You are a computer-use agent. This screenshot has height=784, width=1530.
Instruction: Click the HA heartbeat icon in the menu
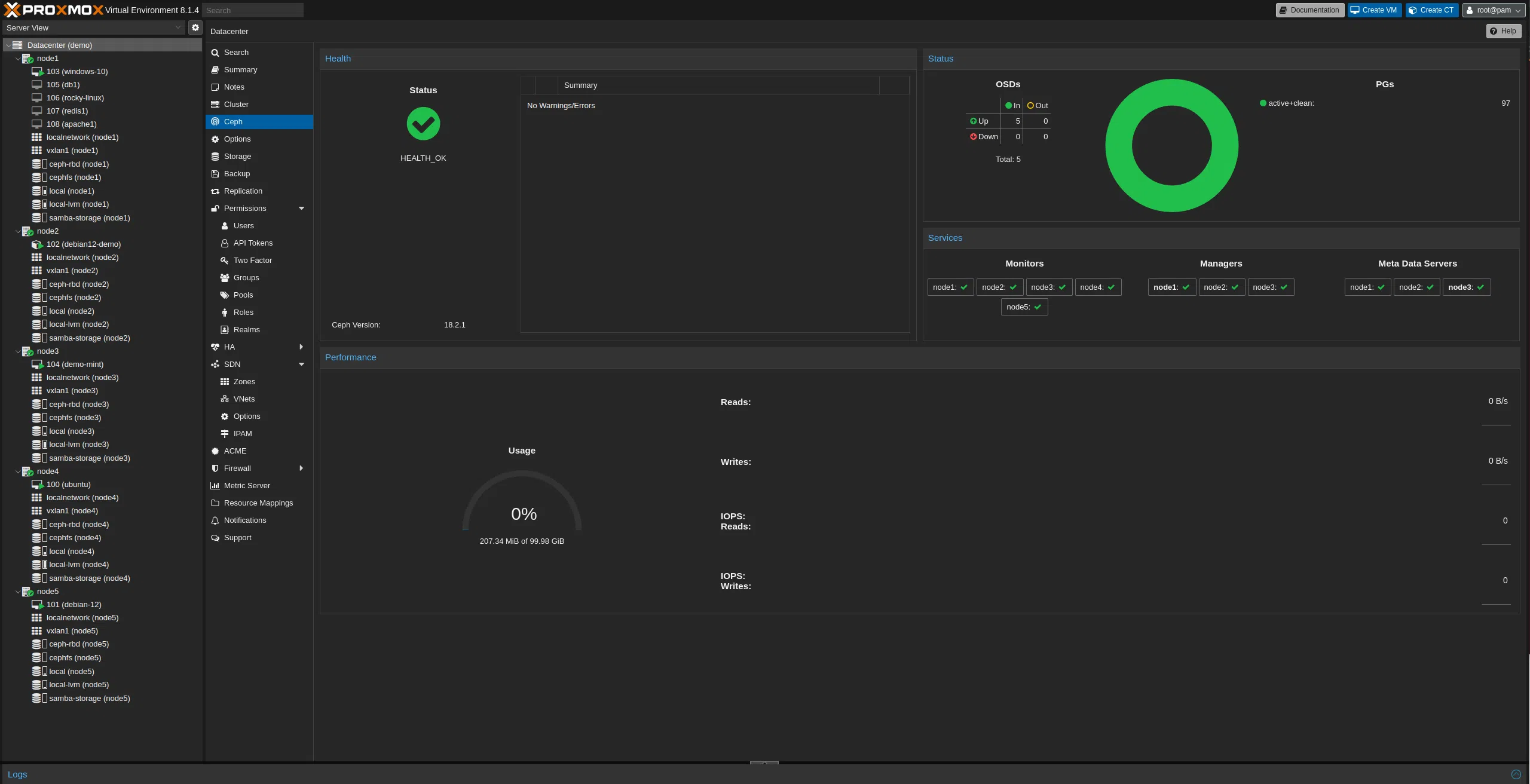tap(215, 347)
